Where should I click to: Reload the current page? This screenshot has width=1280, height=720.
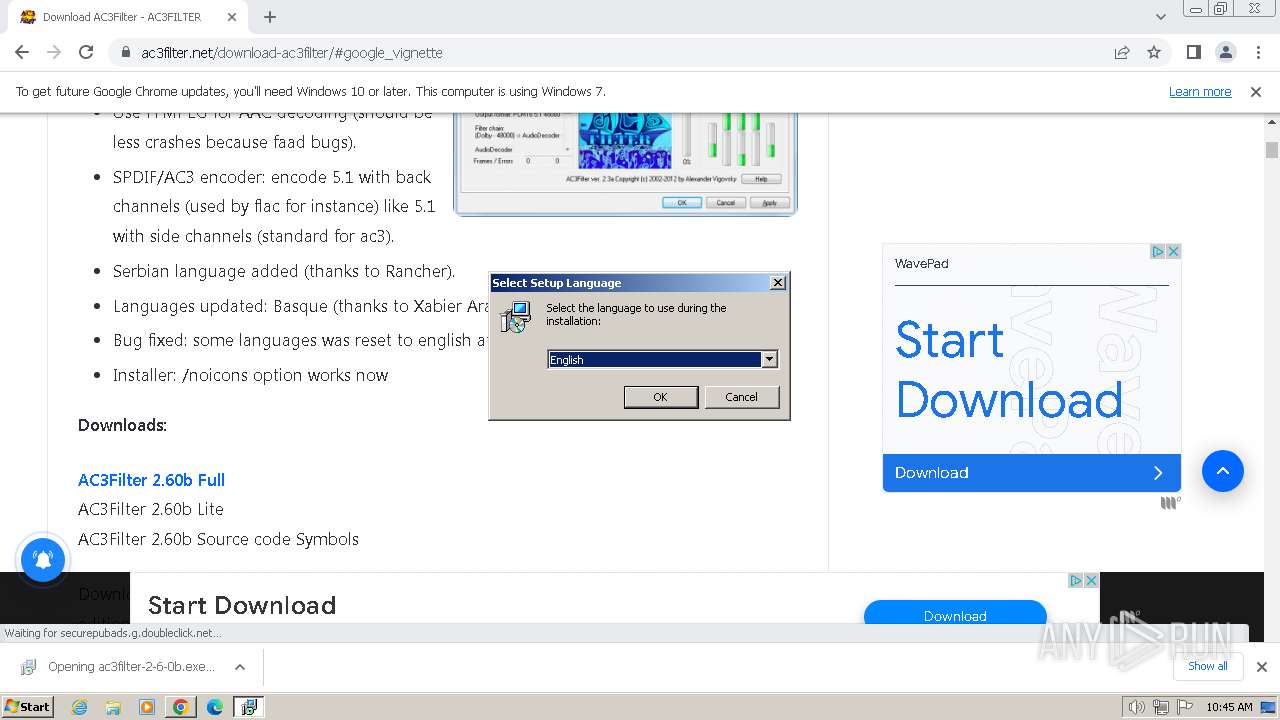tap(86, 52)
